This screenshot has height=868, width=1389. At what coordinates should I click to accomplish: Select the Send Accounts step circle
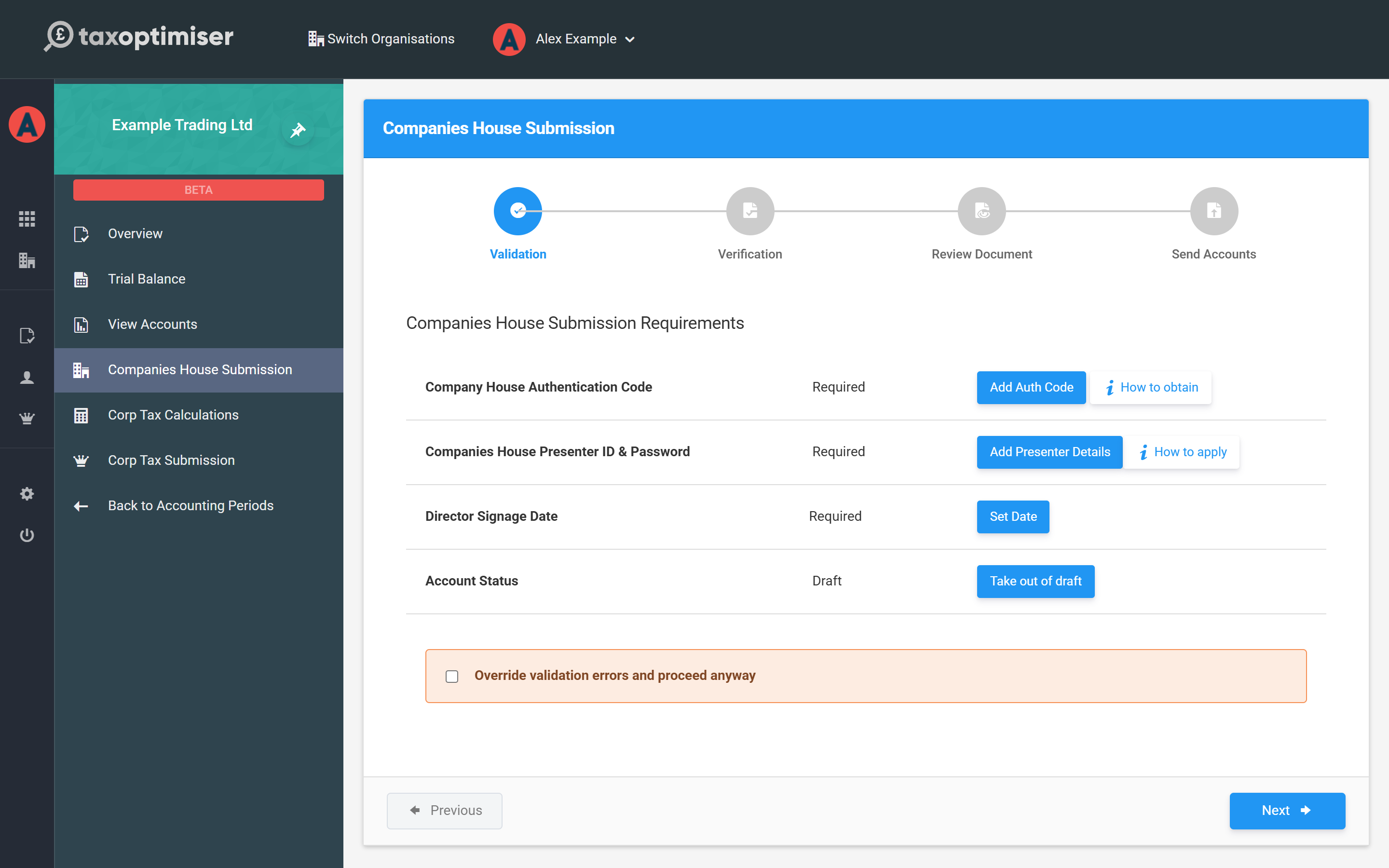click(1214, 211)
